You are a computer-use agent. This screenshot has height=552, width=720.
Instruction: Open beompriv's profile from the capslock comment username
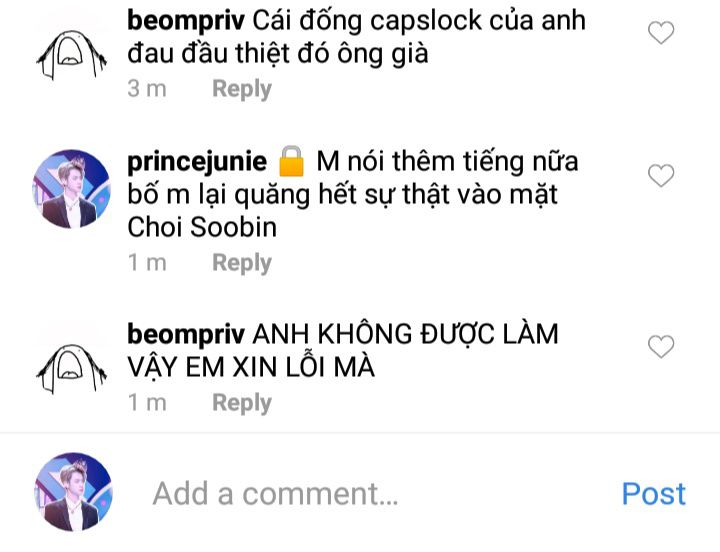(186, 21)
